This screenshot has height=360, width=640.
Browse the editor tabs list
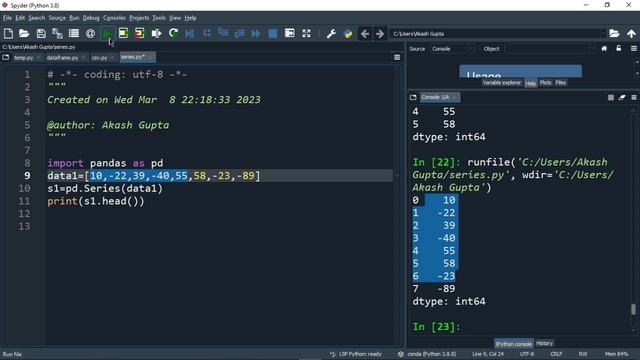click(x=6, y=58)
